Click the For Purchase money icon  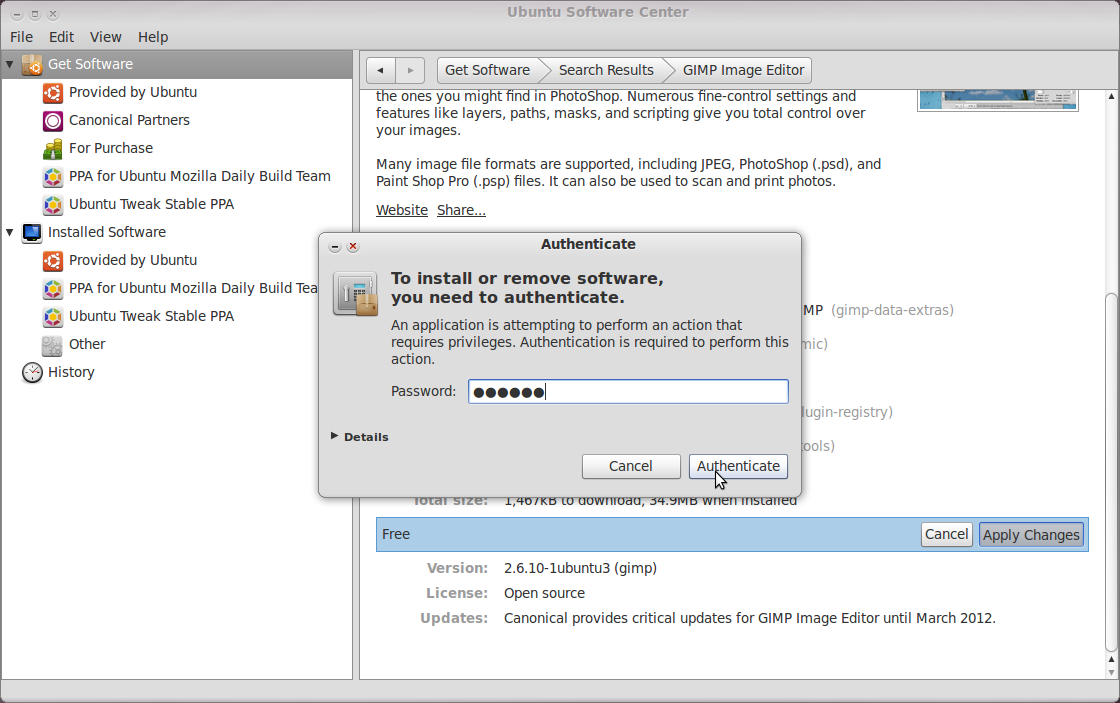click(x=53, y=149)
